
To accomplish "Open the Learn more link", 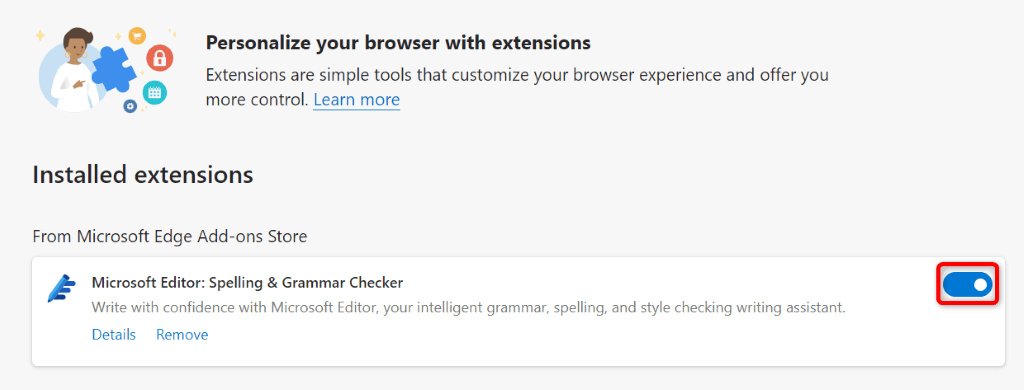I will (x=357, y=100).
